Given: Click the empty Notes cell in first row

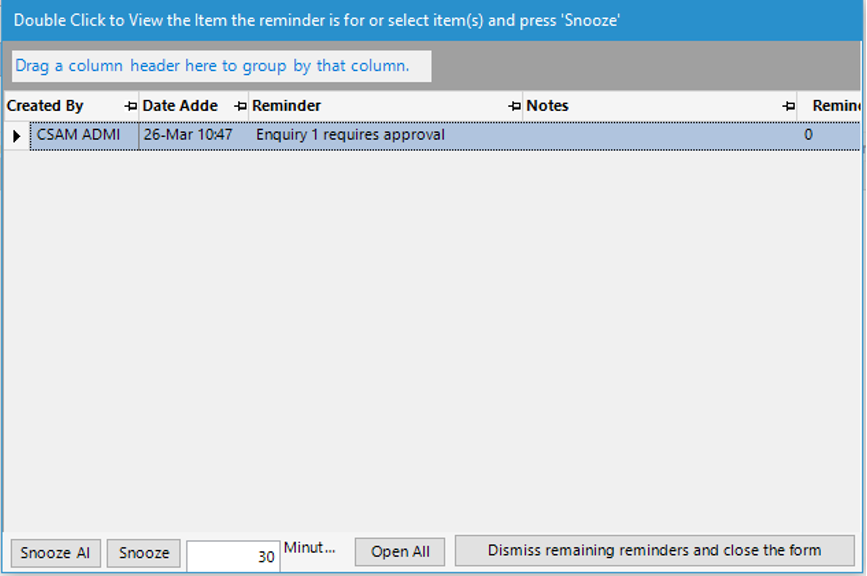Looking at the screenshot, I should coord(660,135).
